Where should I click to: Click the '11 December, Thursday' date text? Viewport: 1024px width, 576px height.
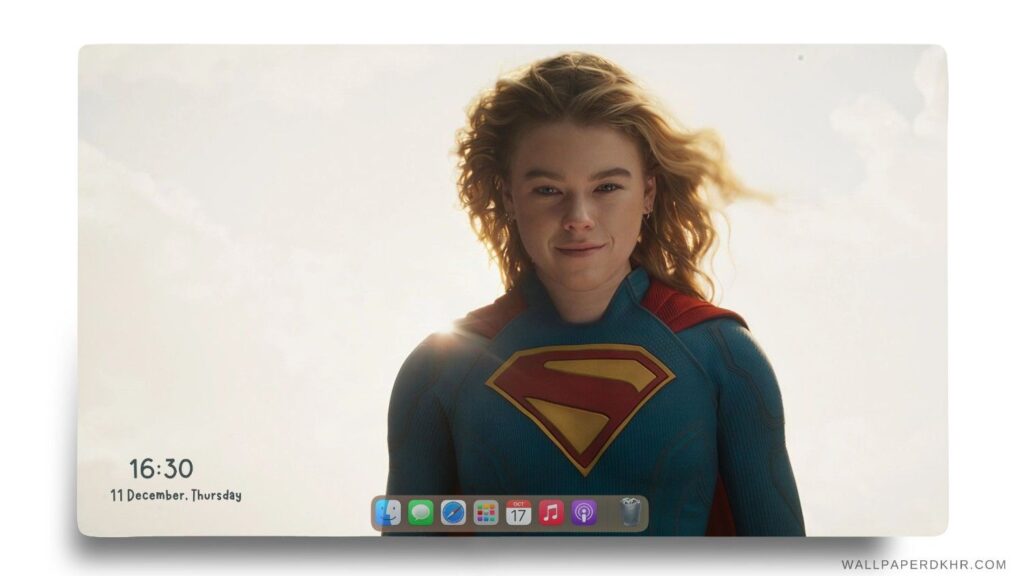tap(176, 495)
